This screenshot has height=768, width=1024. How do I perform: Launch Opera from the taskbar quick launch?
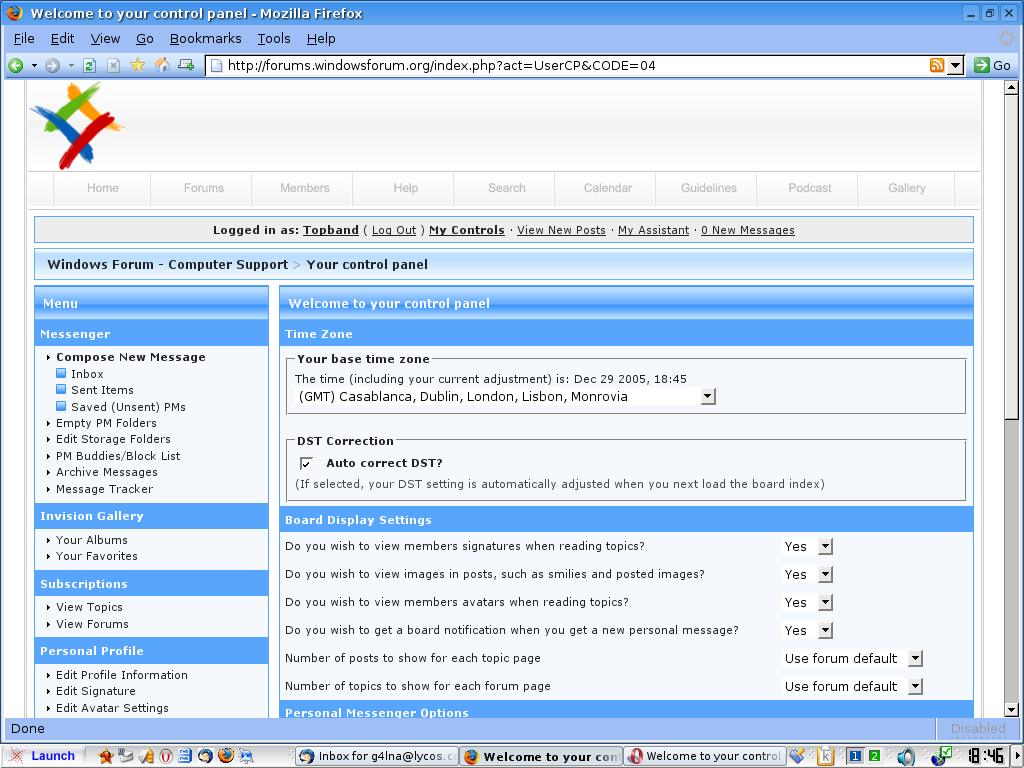pyautogui.click(x=166, y=756)
